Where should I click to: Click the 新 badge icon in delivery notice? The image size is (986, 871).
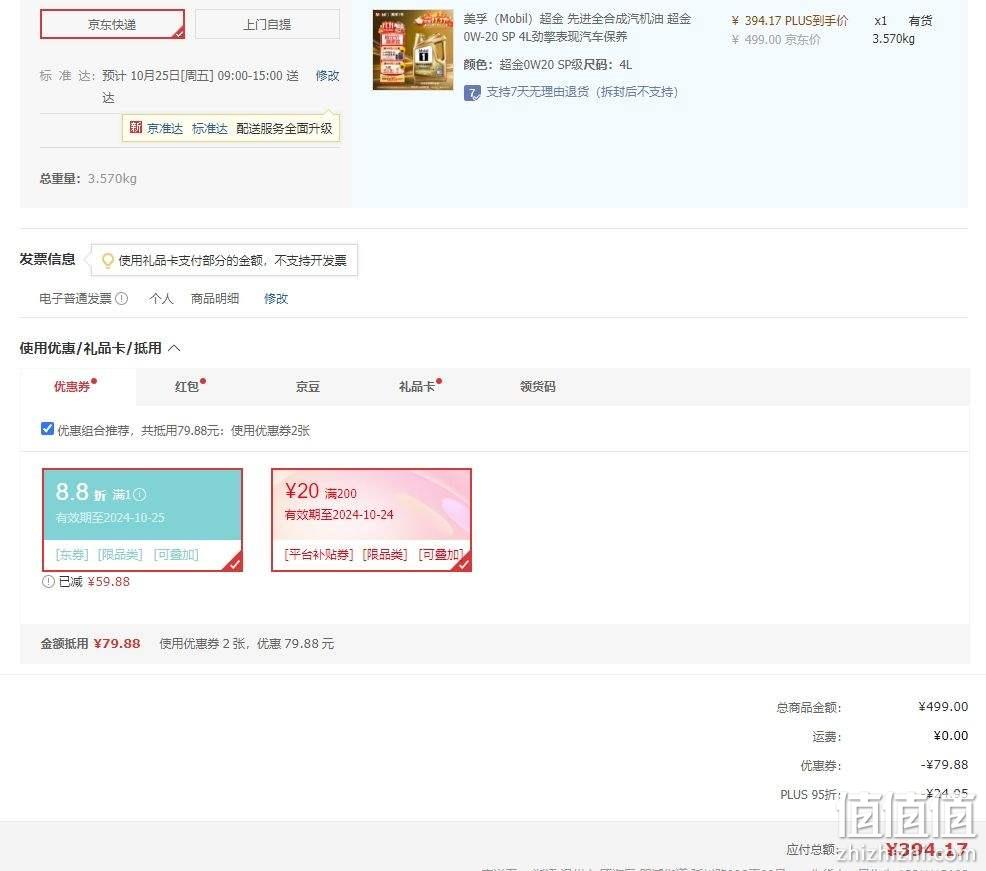pyautogui.click(x=136, y=128)
